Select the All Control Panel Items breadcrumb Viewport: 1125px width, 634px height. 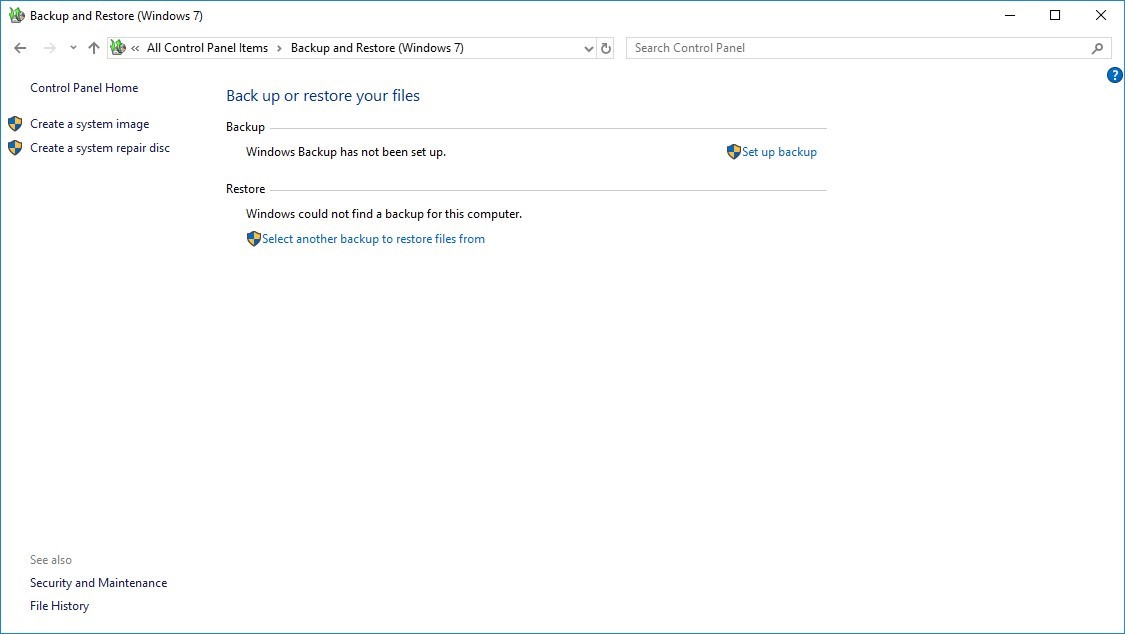[x=207, y=48]
